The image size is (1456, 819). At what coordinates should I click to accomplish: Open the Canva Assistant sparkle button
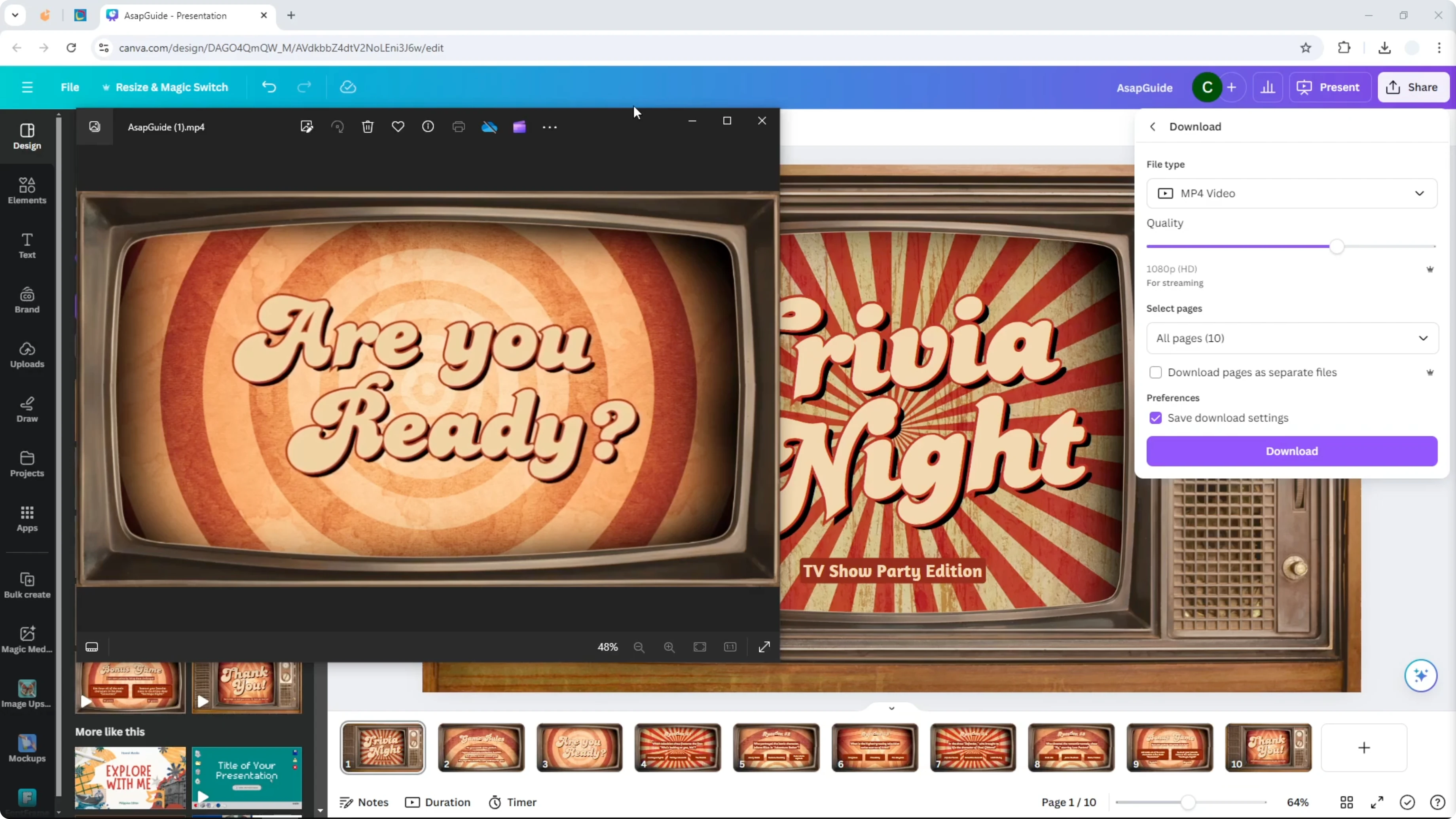pos(1421,675)
